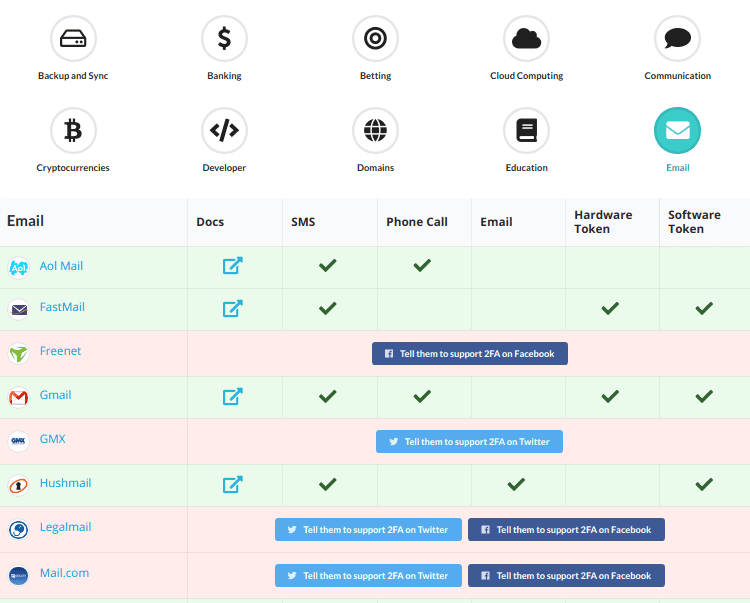
Task: Click the Docs column header
Action: tap(210, 222)
